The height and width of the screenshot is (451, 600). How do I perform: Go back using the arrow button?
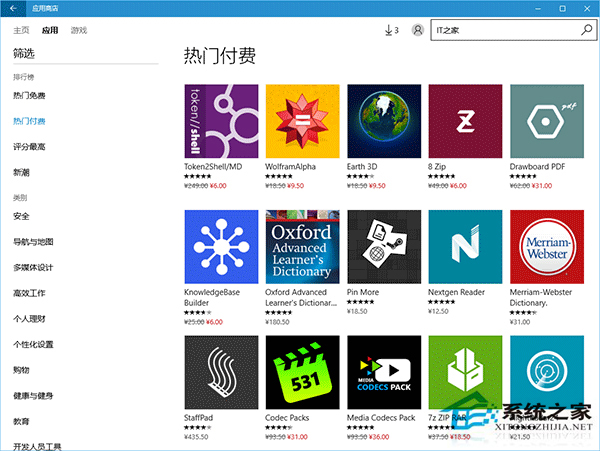coord(13,8)
